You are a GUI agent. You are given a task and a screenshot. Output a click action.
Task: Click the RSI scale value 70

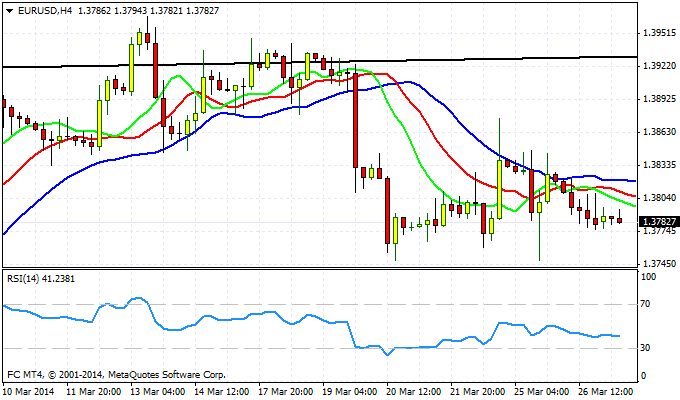tap(646, 304)
